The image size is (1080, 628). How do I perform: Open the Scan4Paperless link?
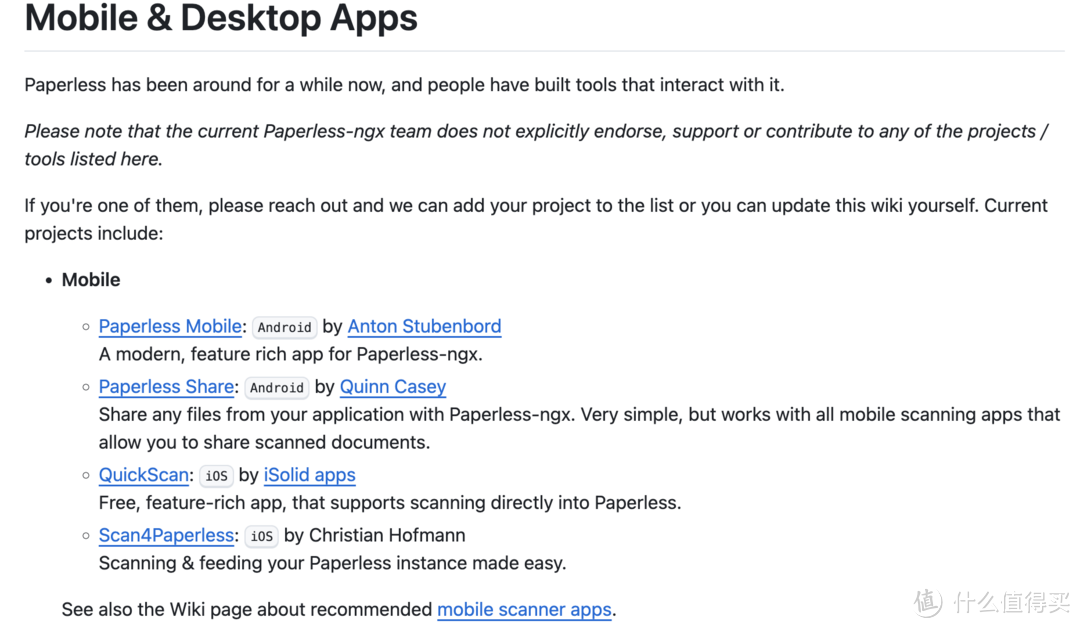pyautogui.click(x=167, y=536)
